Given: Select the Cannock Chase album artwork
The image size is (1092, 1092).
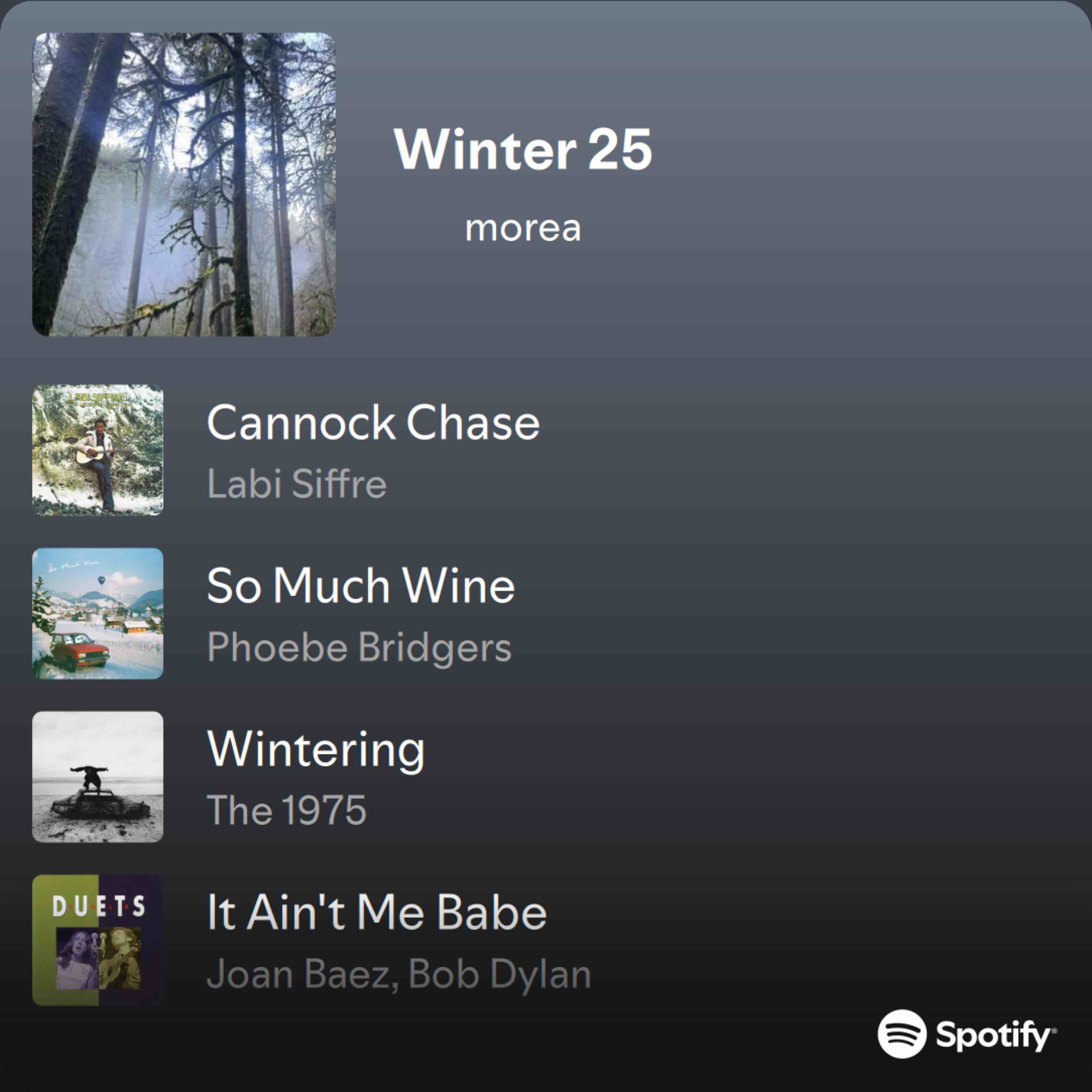Looking at the screenshot, I should point(98,450).
